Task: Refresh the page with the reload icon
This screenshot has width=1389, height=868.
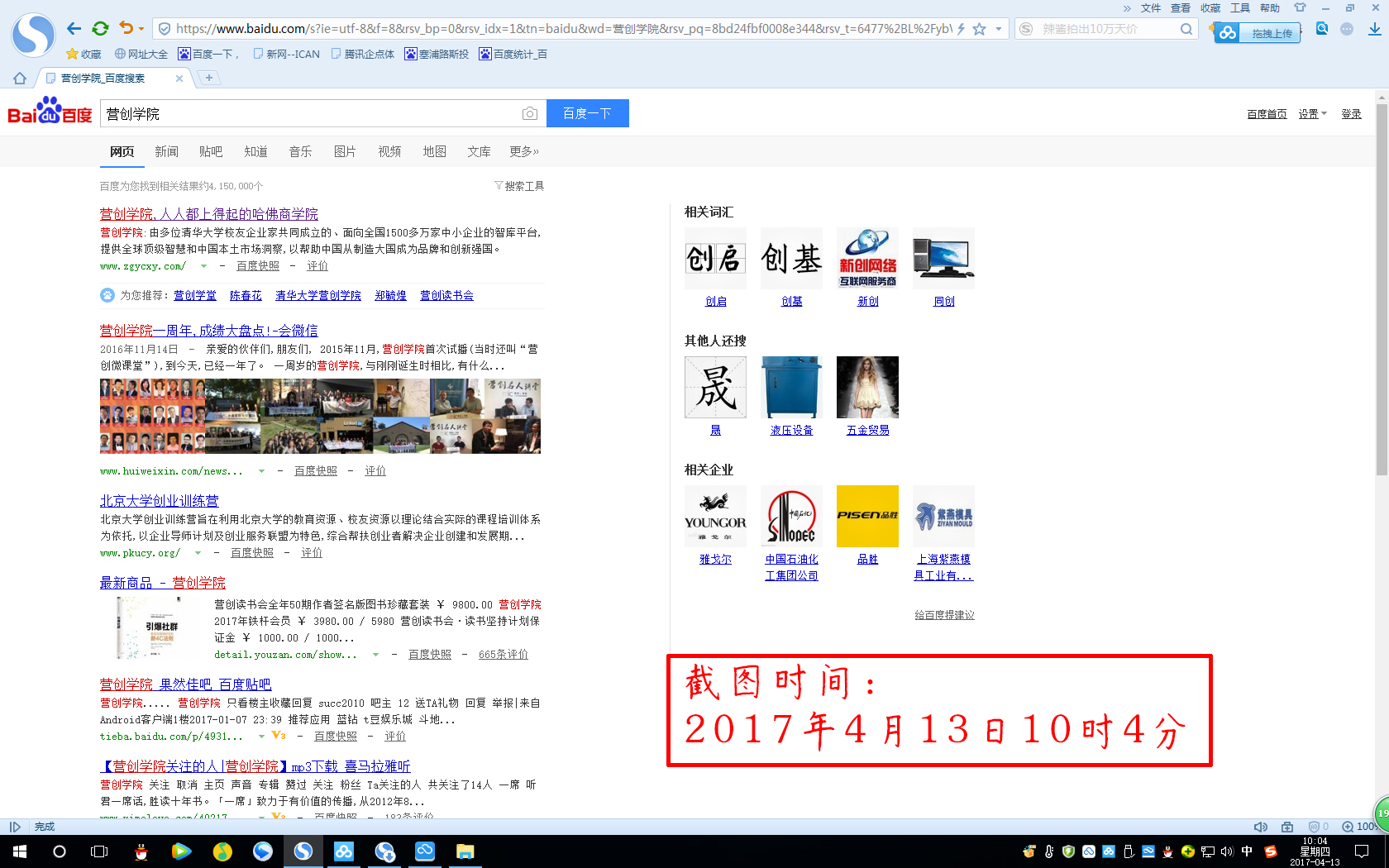Action: point(101,27)
